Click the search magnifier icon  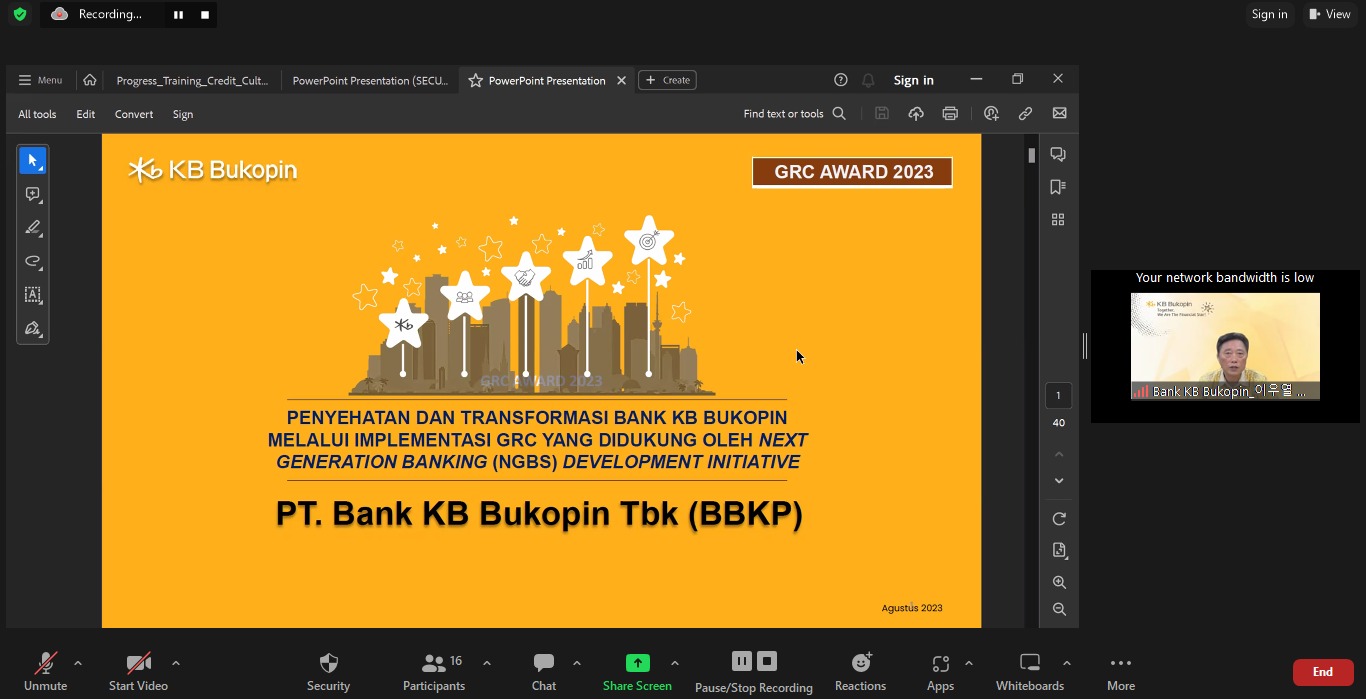[839, 114]
